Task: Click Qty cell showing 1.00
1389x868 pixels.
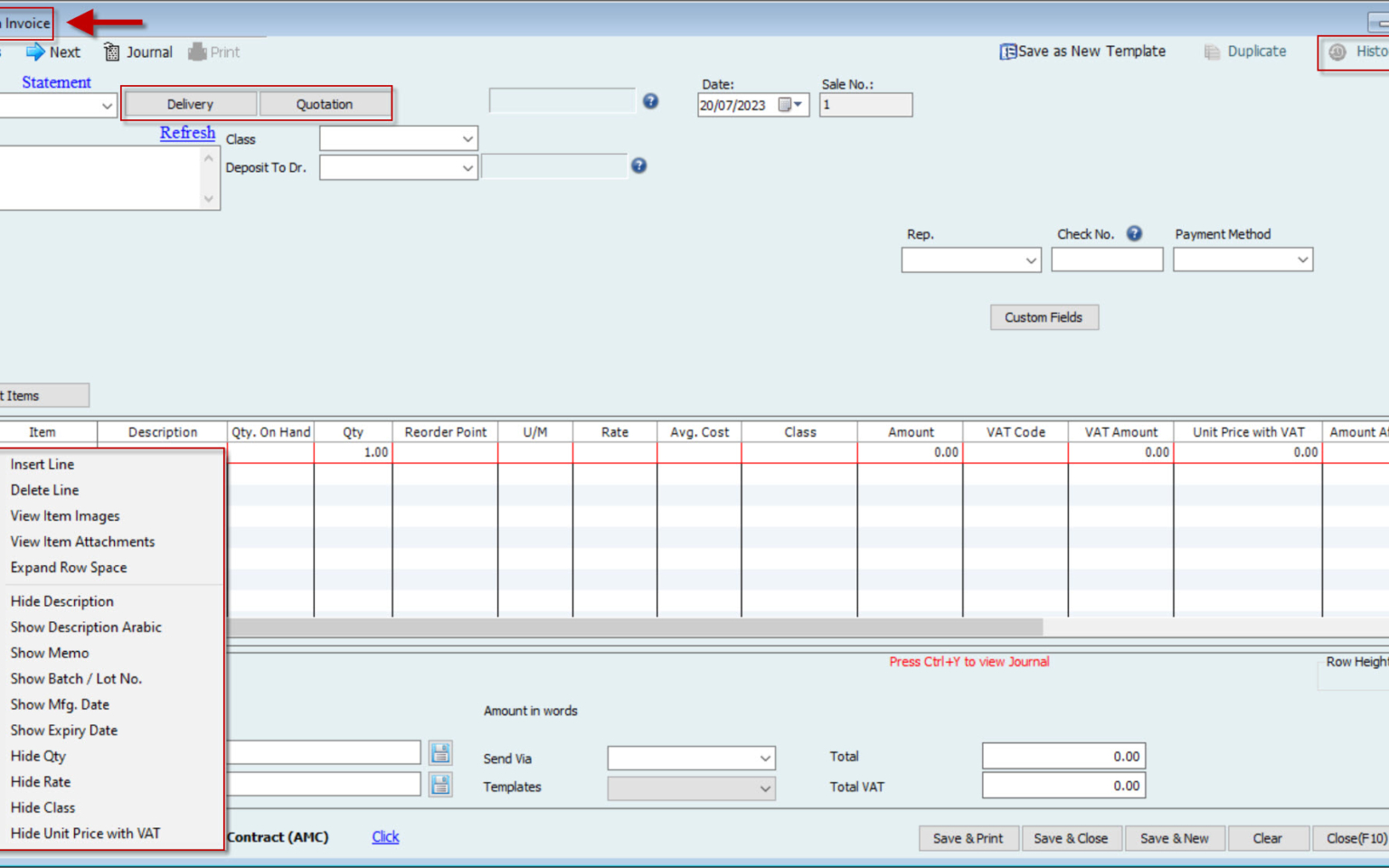Action: (x=353, y=452)
